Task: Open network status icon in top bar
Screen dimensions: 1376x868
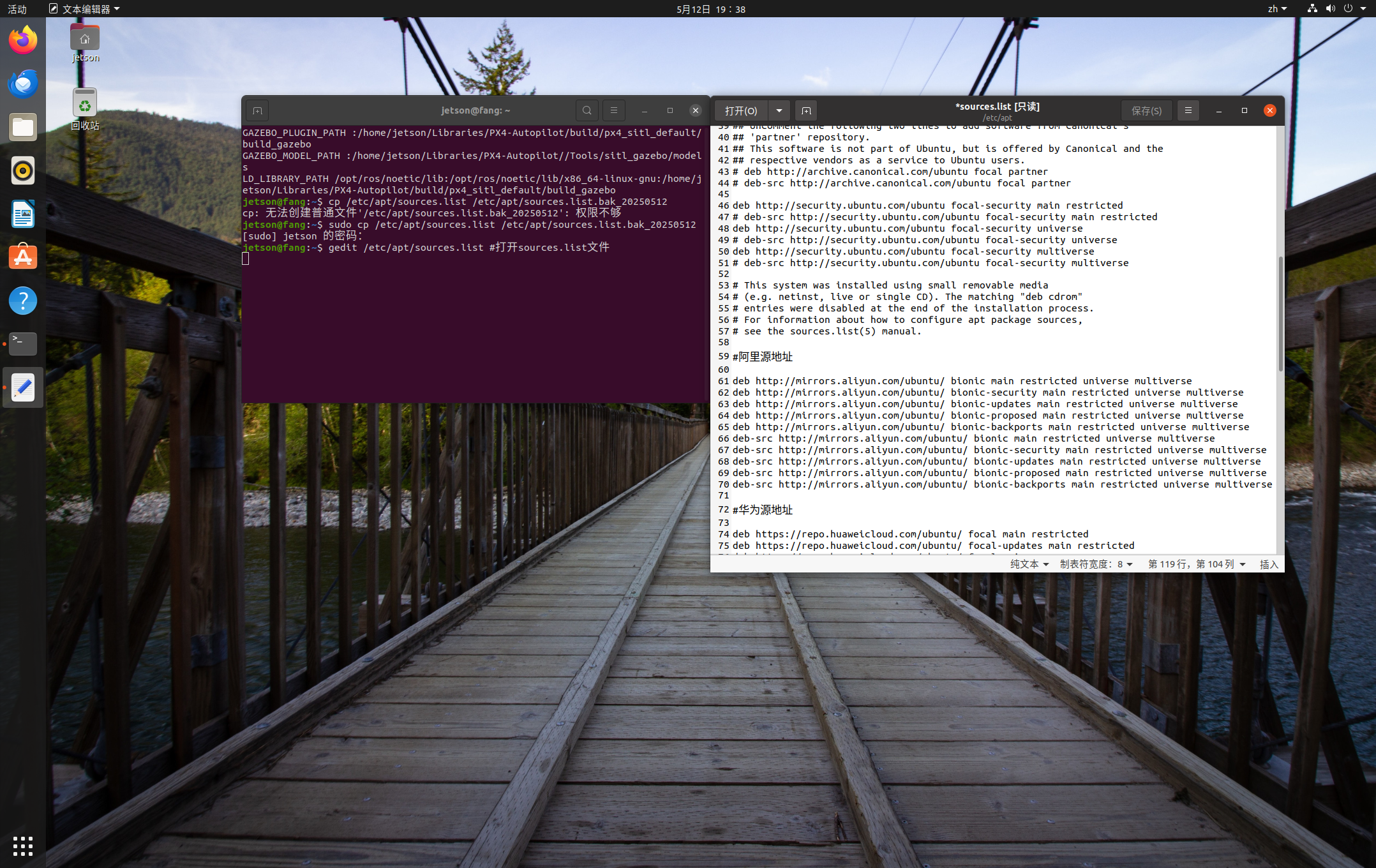Action: (1312, 9)
